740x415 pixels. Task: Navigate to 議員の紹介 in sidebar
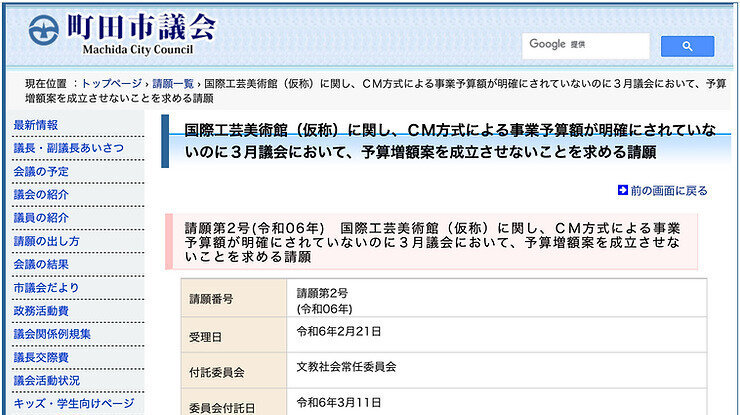42,217
